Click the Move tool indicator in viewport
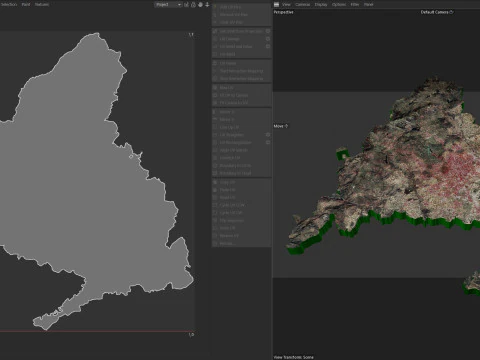This screenshot has width=480, height=360. (x=281, y=126)
